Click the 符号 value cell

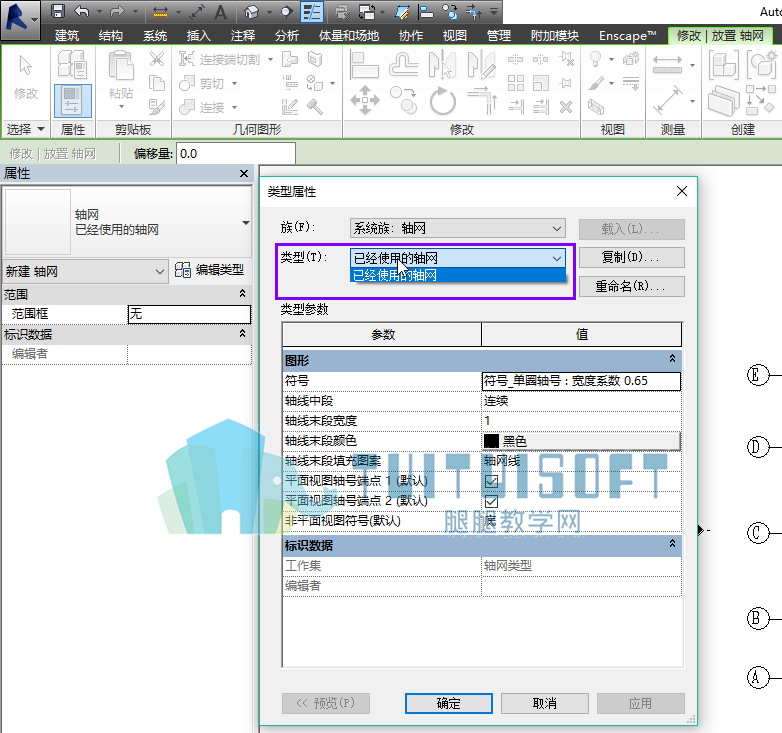point(581,381)
